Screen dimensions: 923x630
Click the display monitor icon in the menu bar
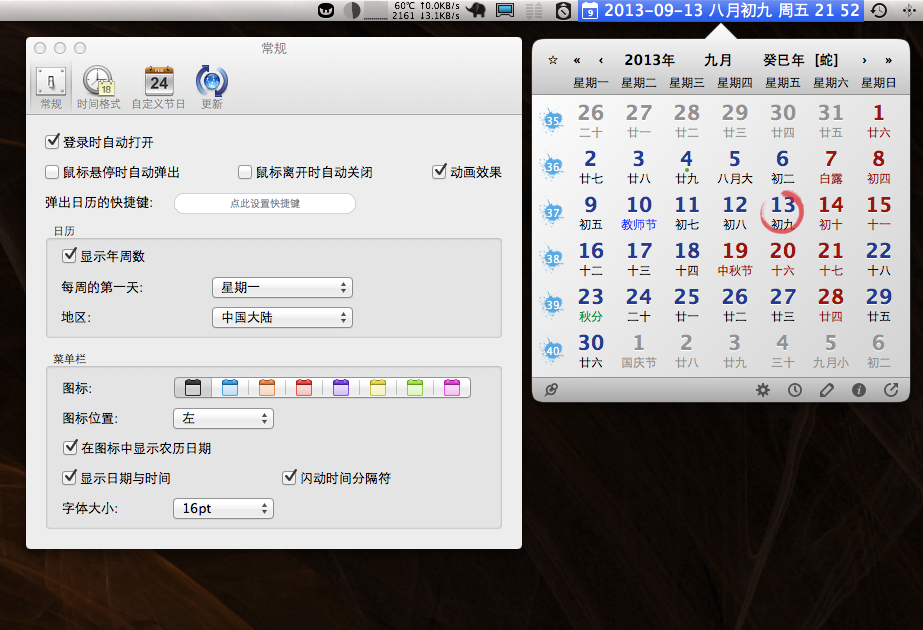[505, 10]
